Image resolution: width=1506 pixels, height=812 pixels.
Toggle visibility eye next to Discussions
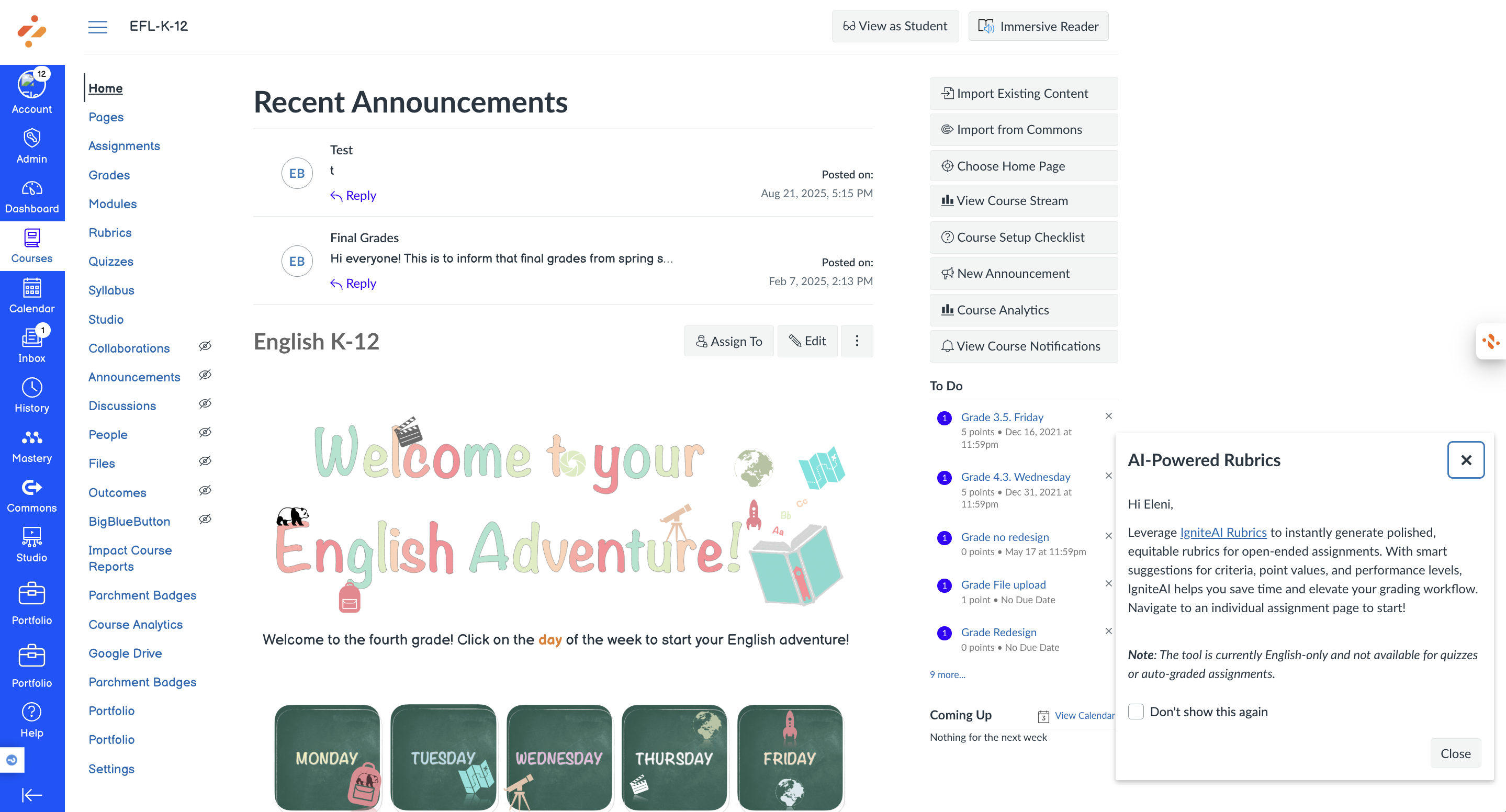pyautogui.click(x=205, y=404)
